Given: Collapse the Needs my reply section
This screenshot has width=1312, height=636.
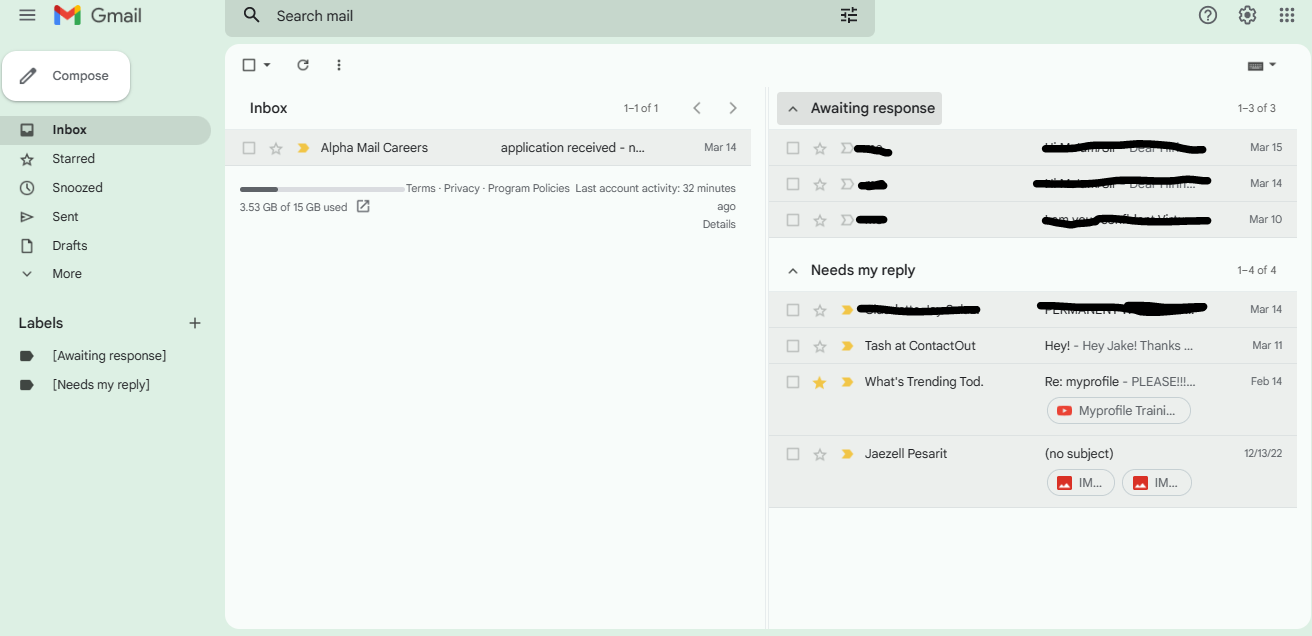Looking at the screenshot, I should 793,270.
